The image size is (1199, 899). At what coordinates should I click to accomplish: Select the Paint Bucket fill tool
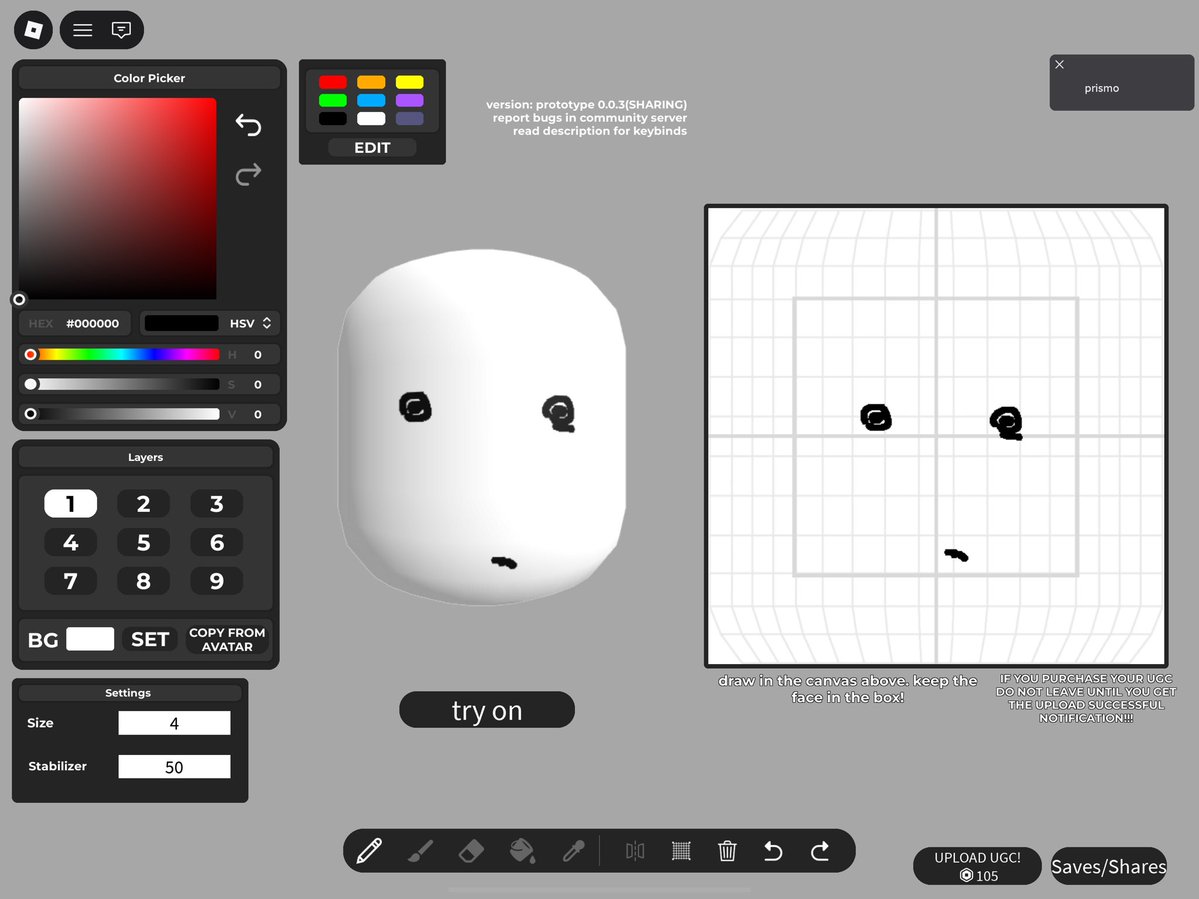click(x=522, y=851)
